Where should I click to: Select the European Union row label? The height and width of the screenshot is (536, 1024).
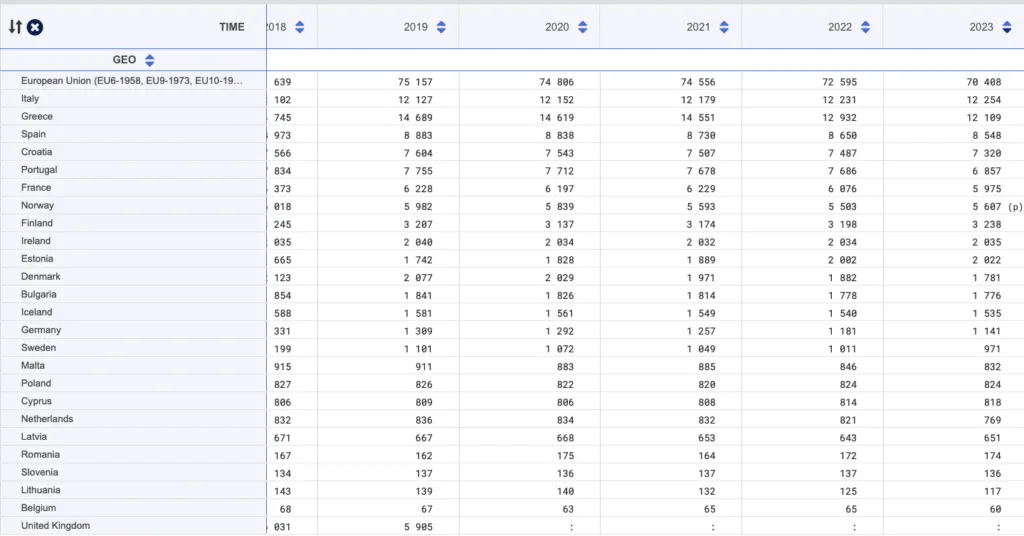(x=131, y=80)
